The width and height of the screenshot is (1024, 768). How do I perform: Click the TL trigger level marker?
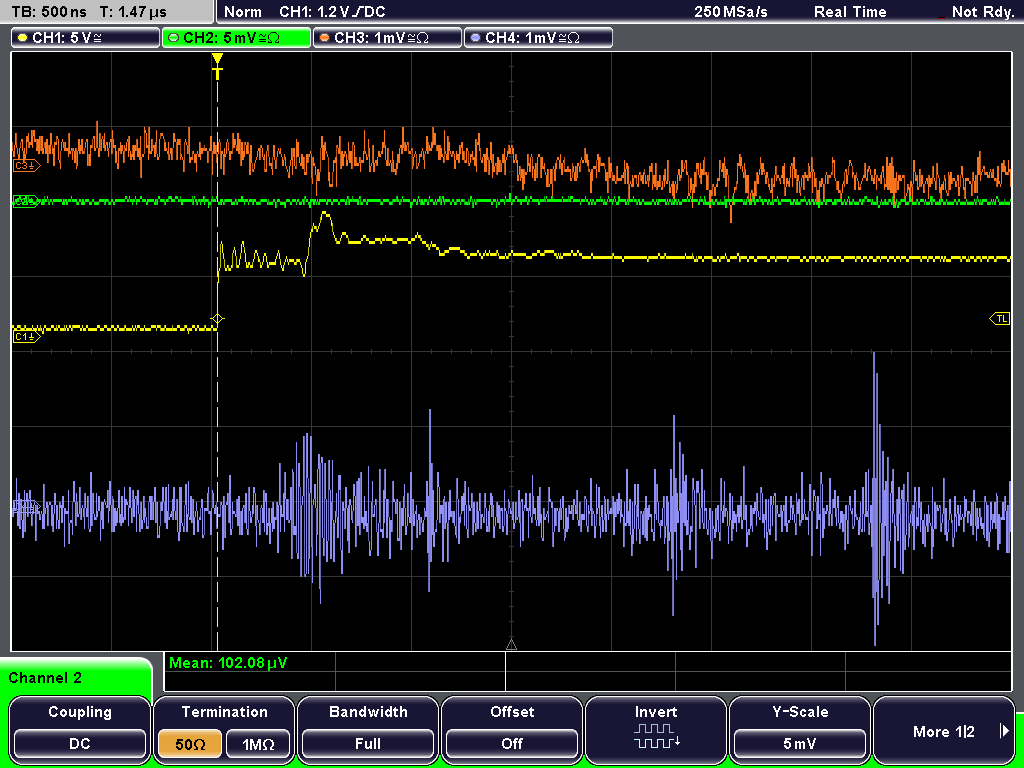tap(1000, 319)
